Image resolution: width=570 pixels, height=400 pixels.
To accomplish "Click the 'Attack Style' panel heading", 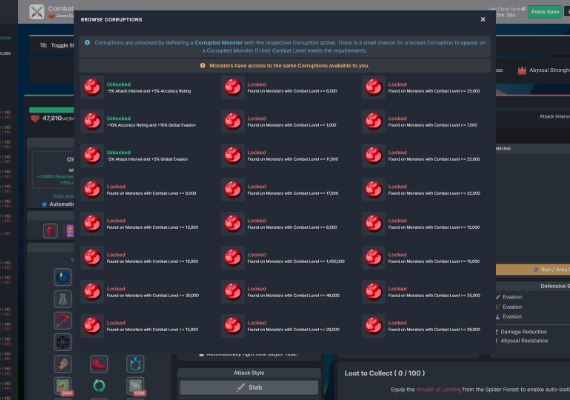I will 249,373.
